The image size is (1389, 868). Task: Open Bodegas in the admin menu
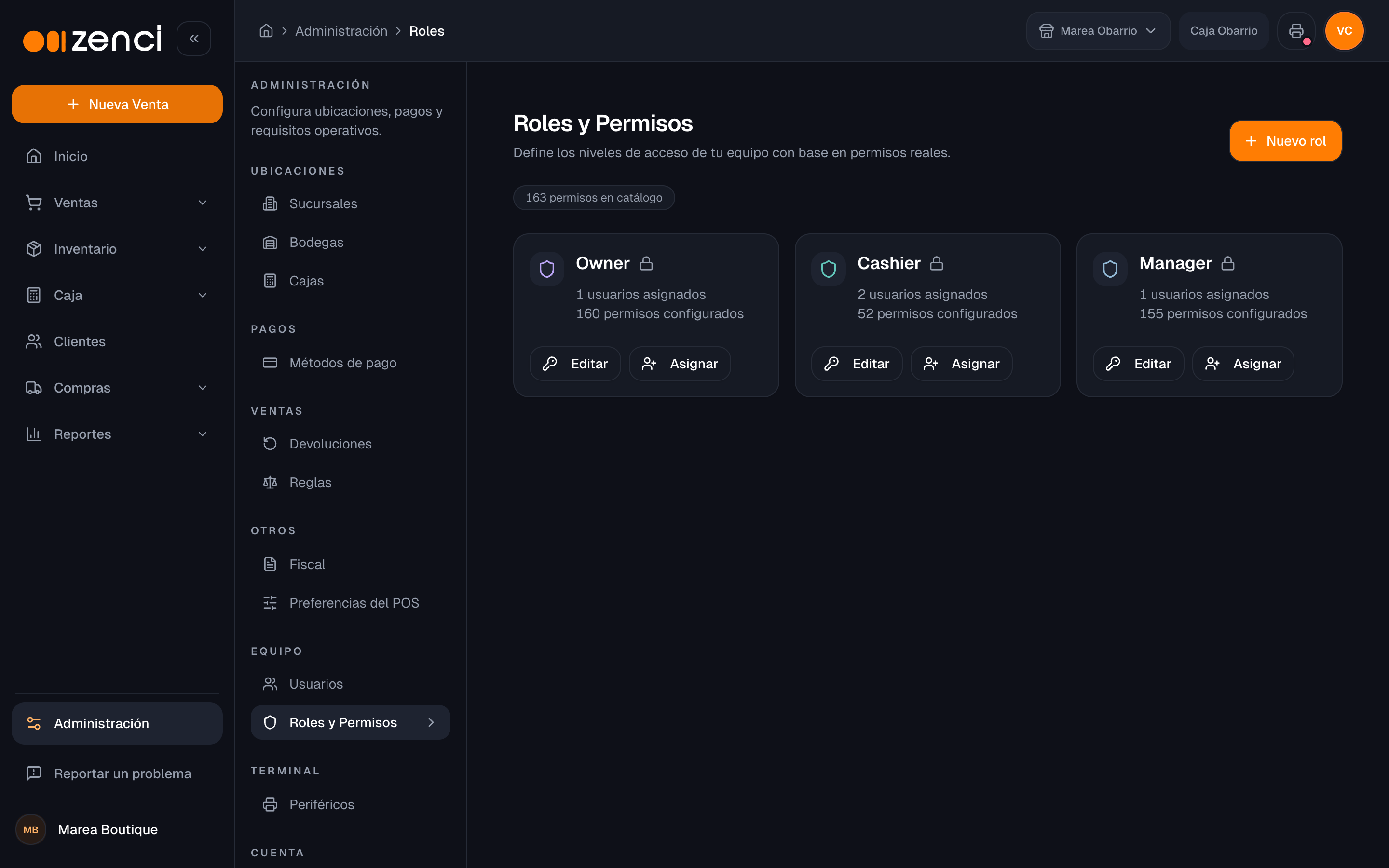coord(350,242)
